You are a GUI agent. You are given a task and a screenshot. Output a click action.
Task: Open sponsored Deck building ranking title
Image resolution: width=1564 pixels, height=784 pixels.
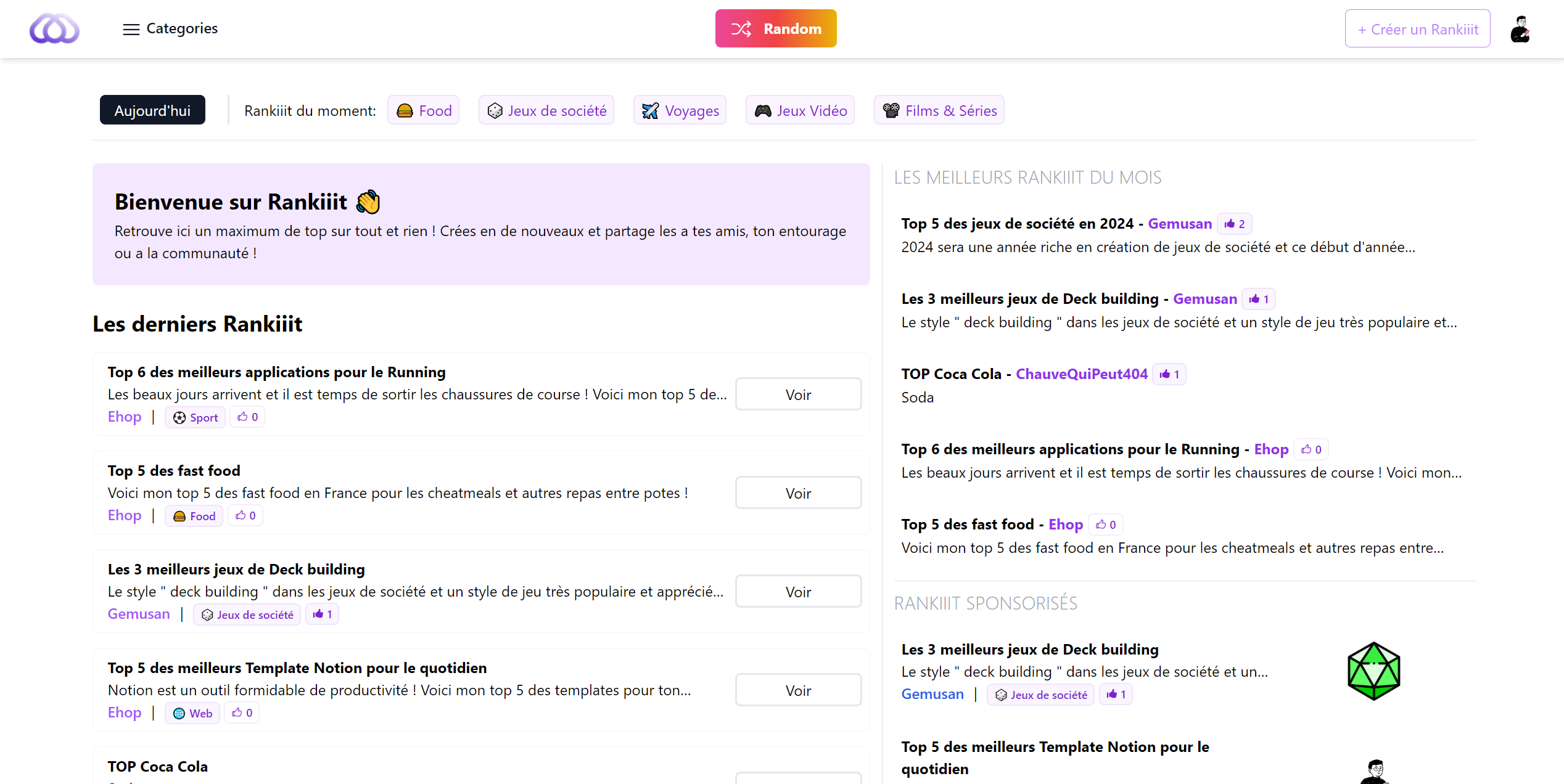click(x=1030, y=650)
